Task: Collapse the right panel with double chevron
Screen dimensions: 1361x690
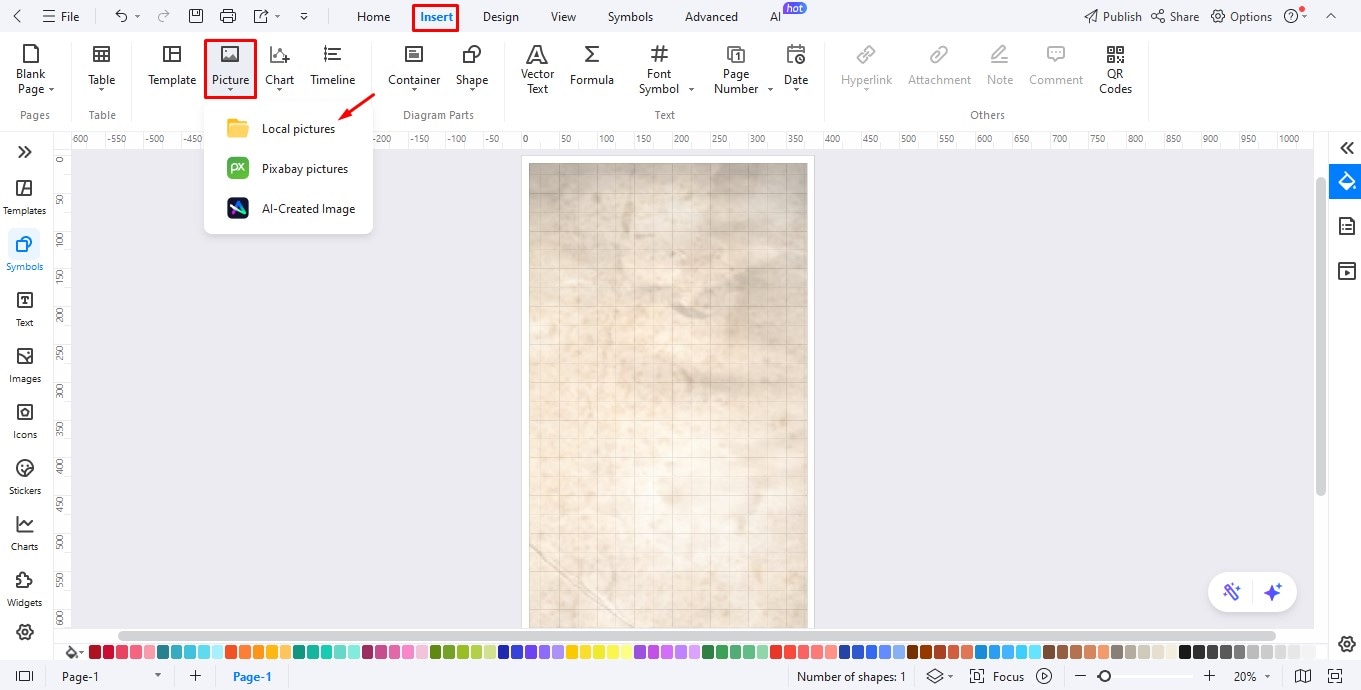Action: [1346, 148]
